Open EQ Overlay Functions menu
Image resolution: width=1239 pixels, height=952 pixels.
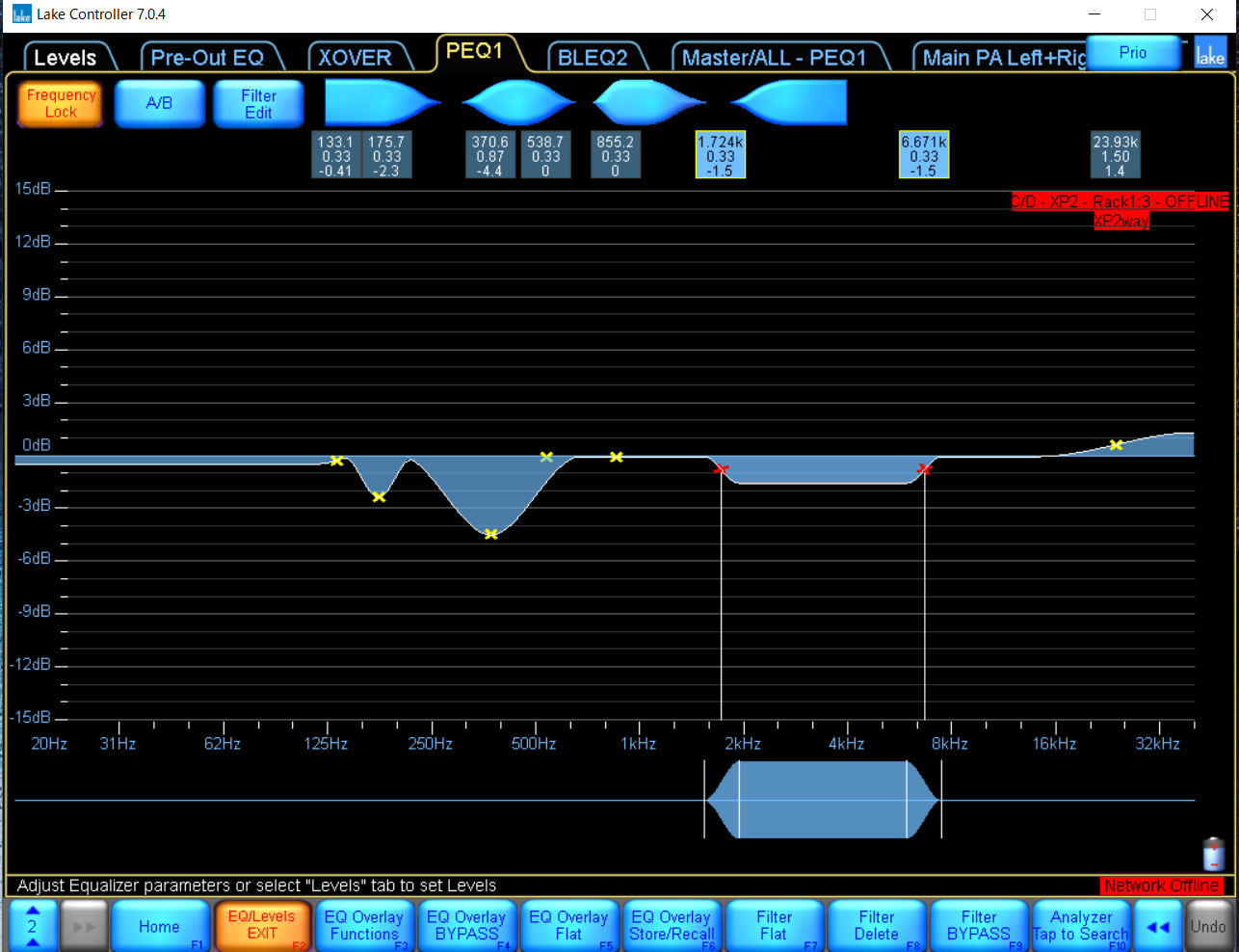pyautogui.click(x=364, y=926)
